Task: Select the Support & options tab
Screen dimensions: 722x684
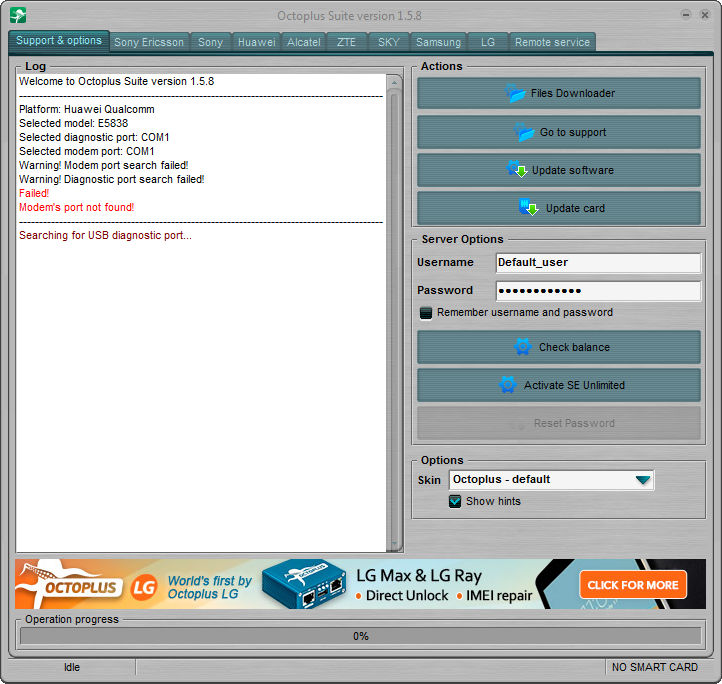Action: [x=59, y=41]
